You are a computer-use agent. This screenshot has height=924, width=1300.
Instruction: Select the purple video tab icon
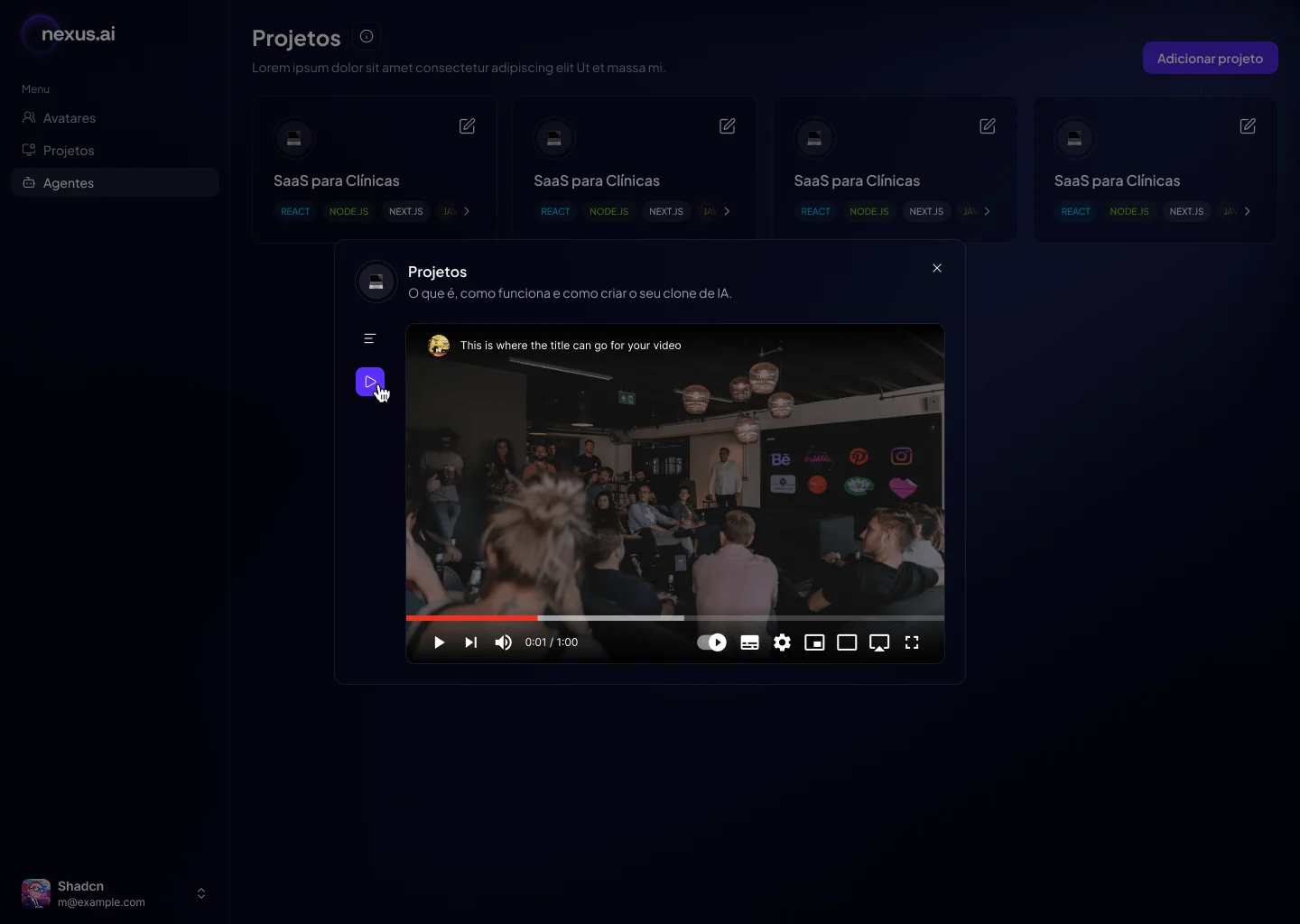pyautogui.click(x=370, y=382)
